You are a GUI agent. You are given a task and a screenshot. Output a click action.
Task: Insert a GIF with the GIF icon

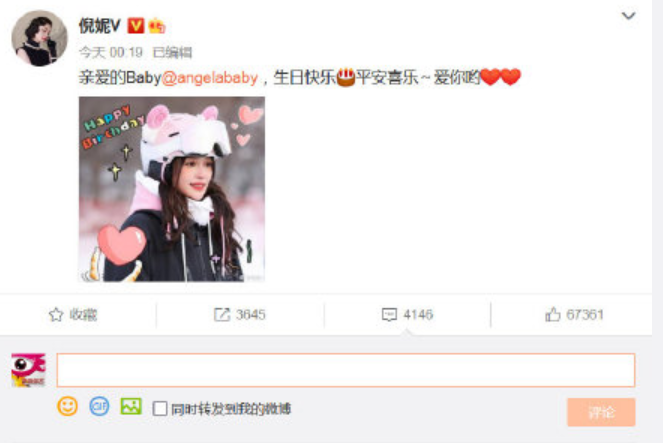(x=99, y=406)
